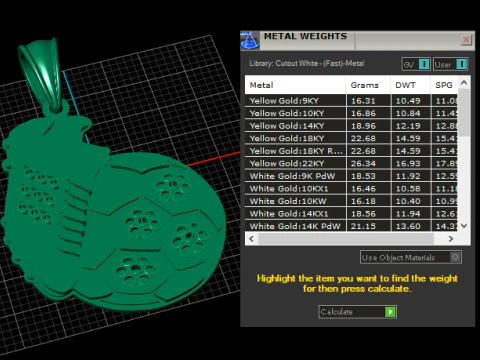Click the Library: Cutout White label

pyautogui.click(x=307, y=63)
